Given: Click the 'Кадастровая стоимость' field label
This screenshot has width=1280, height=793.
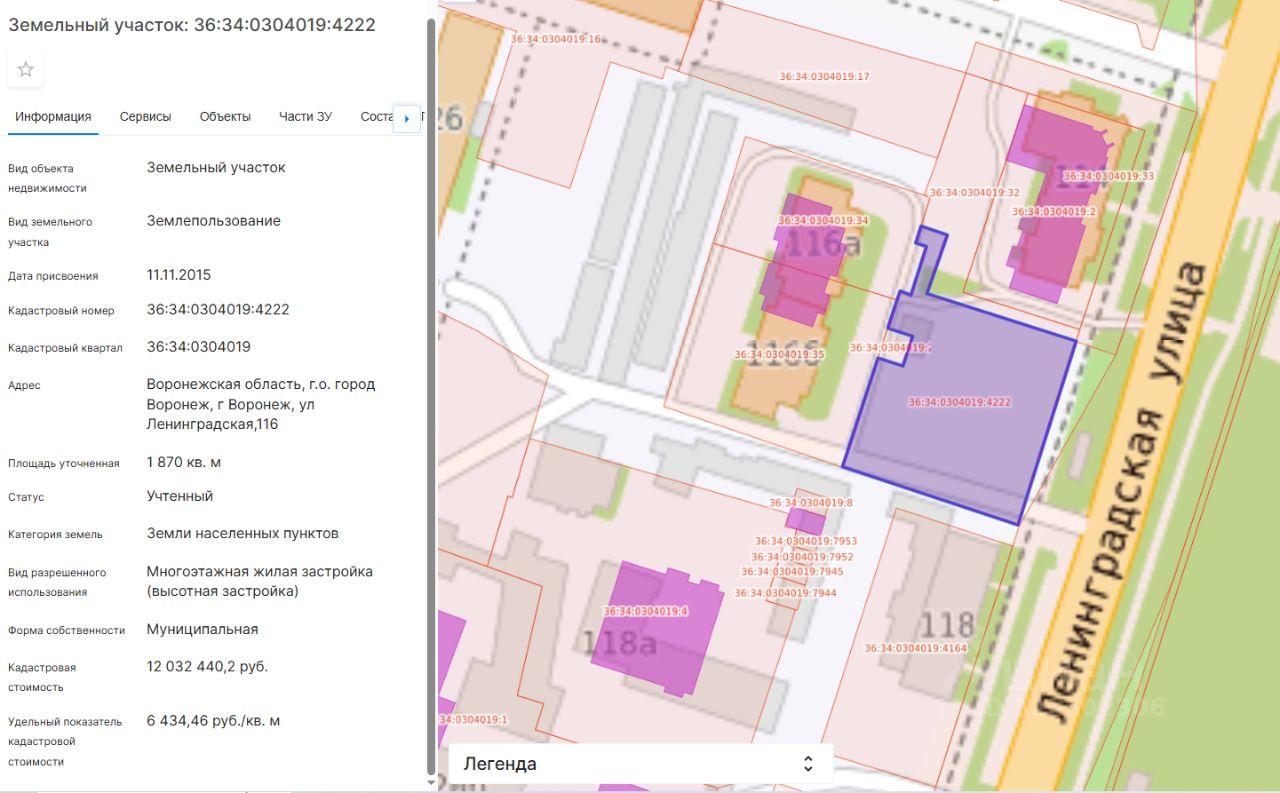Looking at the screenshot, I should 42,677.
